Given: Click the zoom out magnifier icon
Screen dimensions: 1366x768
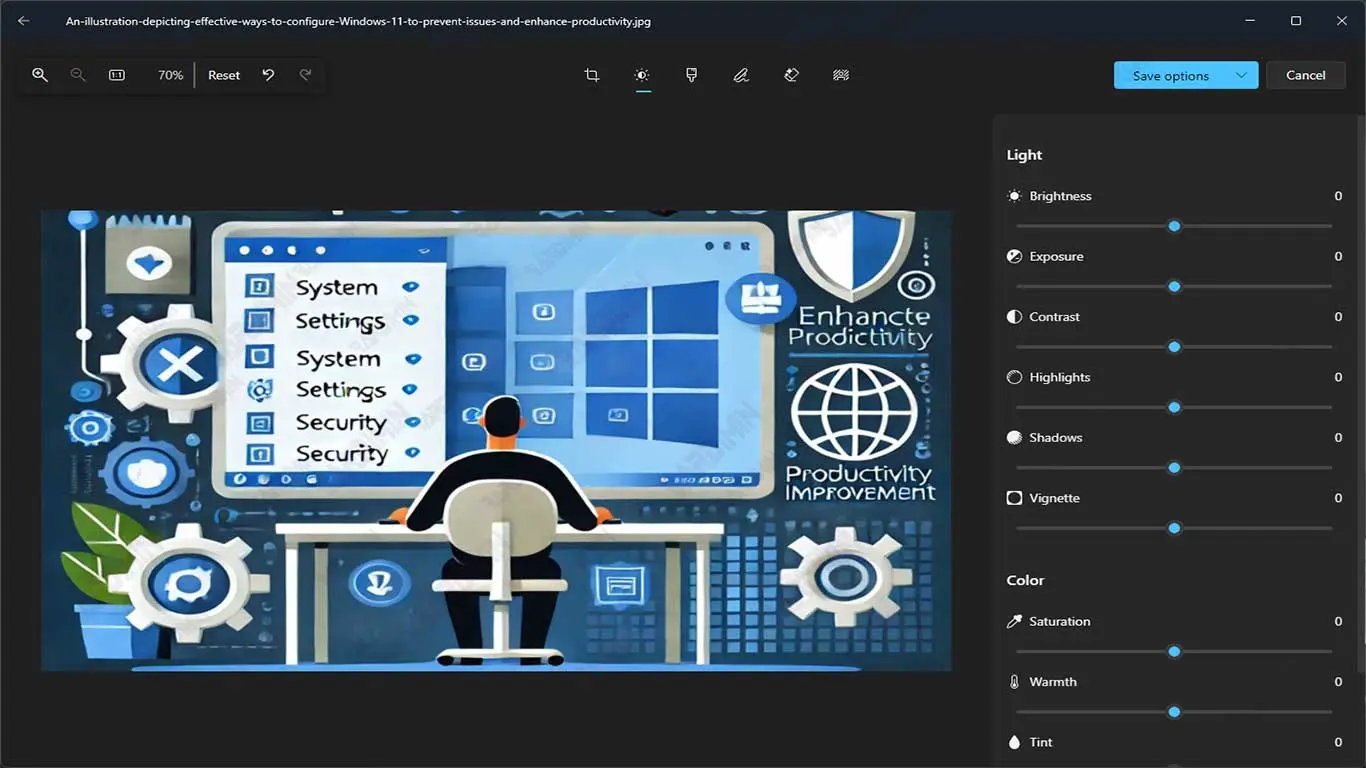Looking at the screenshot, I should 78,75.
